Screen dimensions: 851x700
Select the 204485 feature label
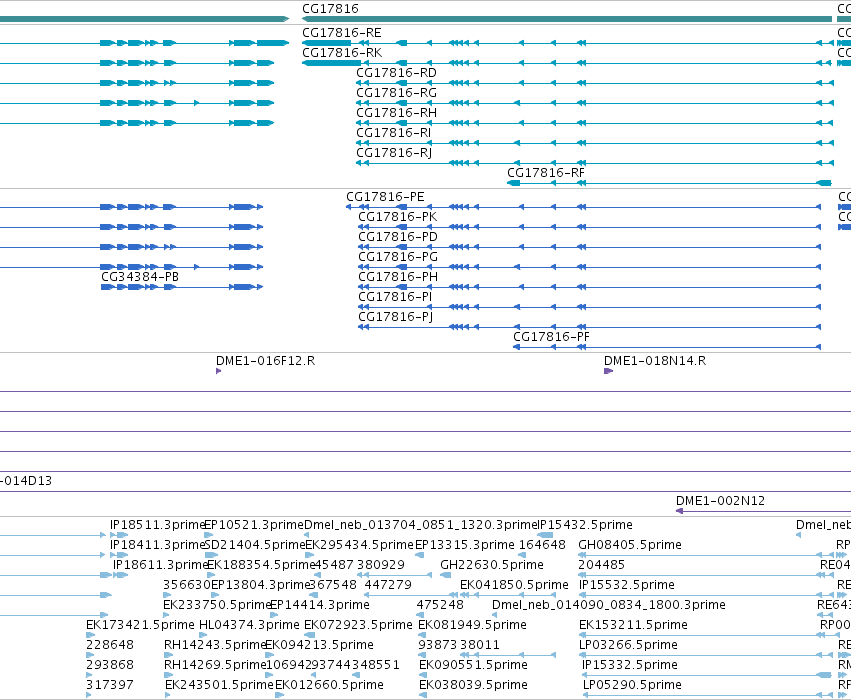(601, 565)
